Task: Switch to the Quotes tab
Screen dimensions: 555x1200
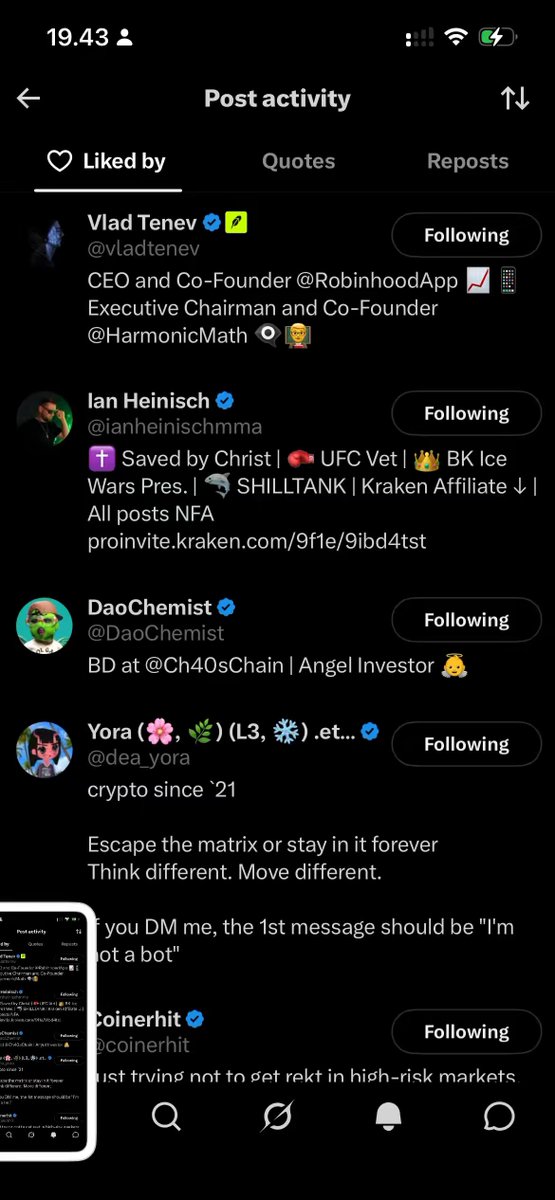Action: click(298, 161)
